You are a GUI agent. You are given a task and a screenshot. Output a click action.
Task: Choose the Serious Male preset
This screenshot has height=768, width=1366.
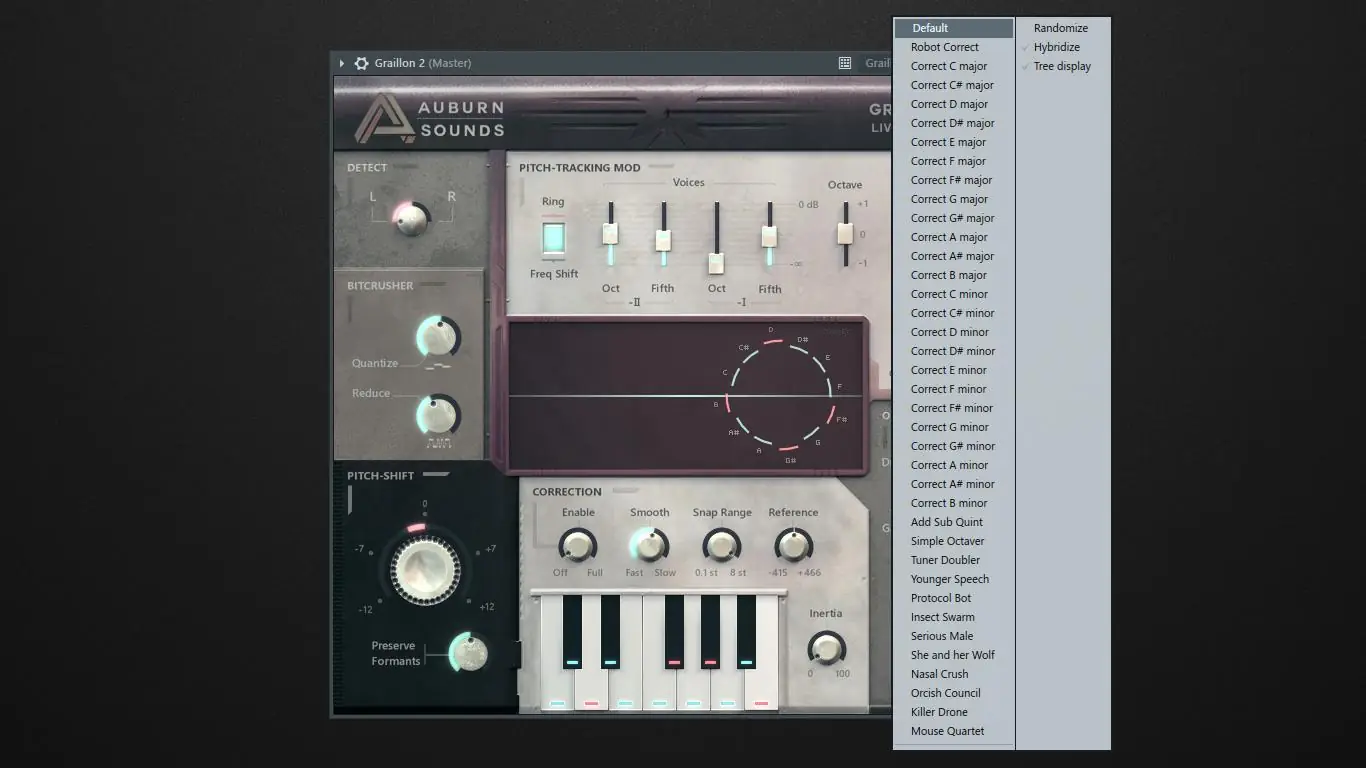pos(954,636)
